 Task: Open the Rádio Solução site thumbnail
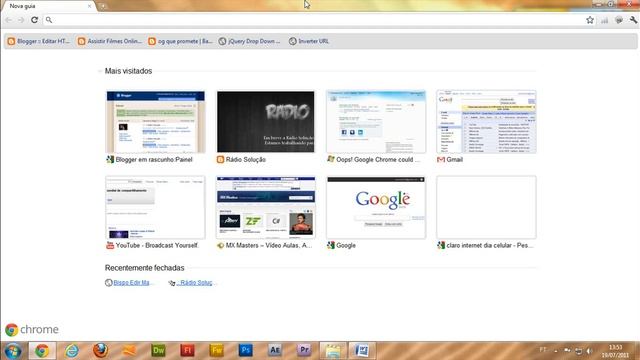tap(266, 122)
